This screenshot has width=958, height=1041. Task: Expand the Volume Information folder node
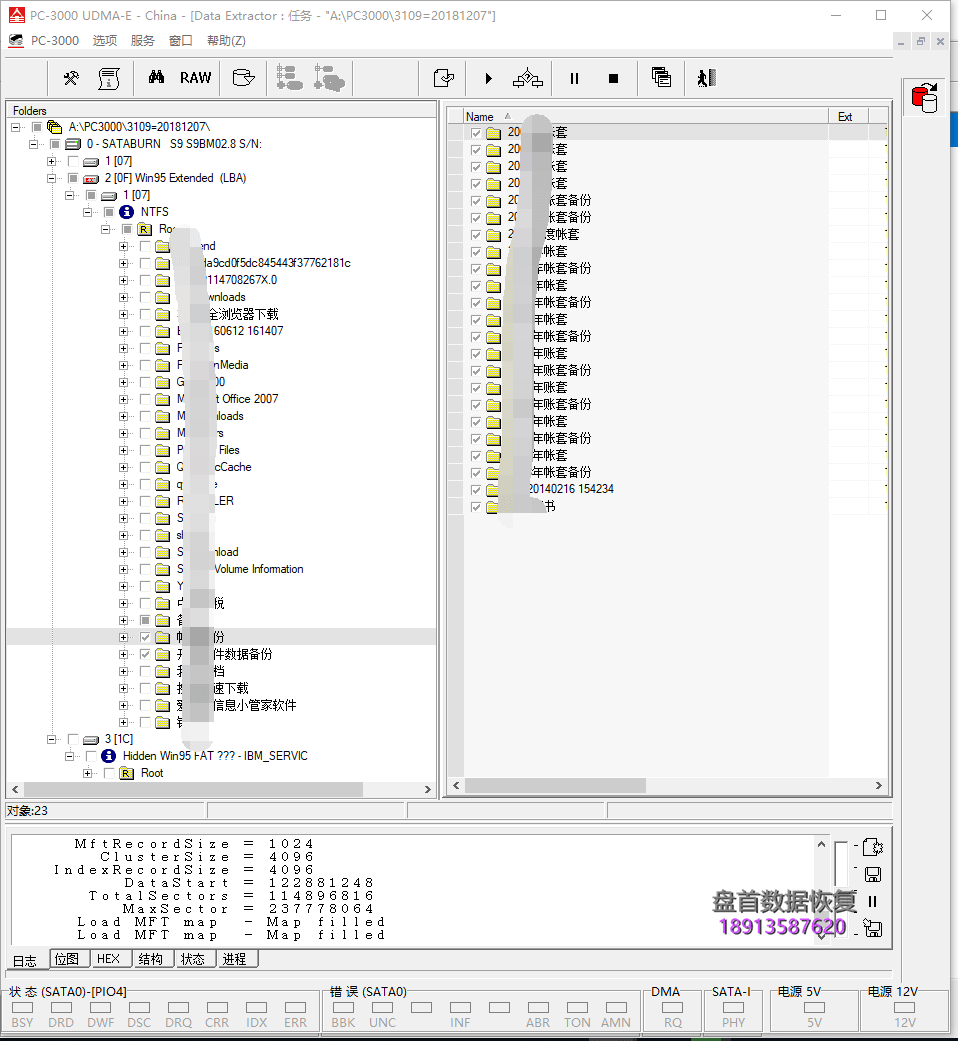click(123, 569)
